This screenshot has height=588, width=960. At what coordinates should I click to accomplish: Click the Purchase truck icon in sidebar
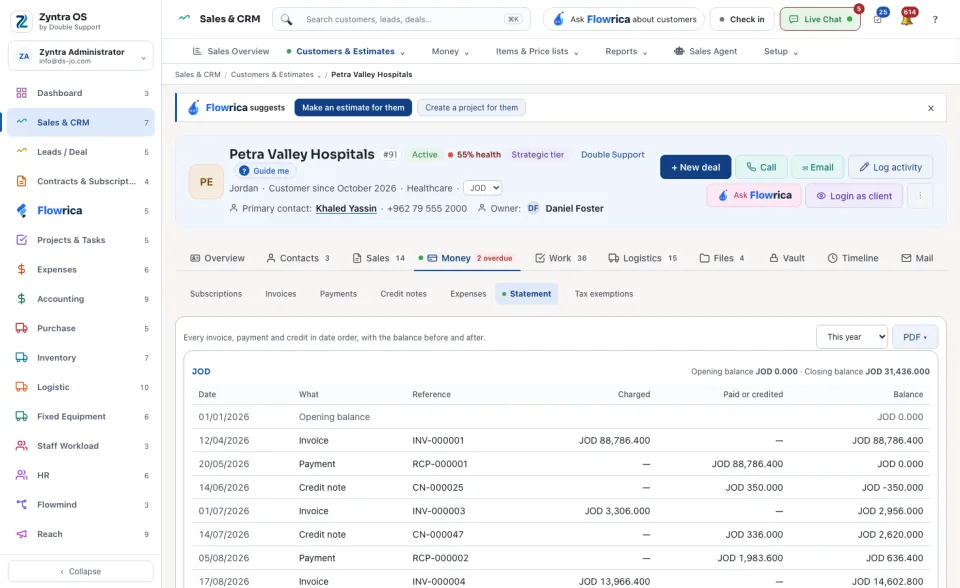[21, 328]
